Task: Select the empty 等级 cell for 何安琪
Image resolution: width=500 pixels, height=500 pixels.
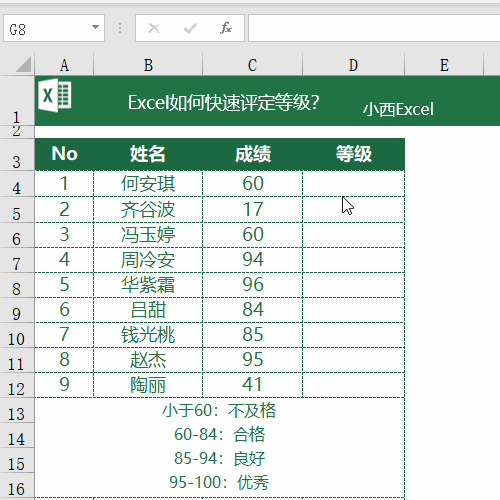Action: (x=354, y=184)
